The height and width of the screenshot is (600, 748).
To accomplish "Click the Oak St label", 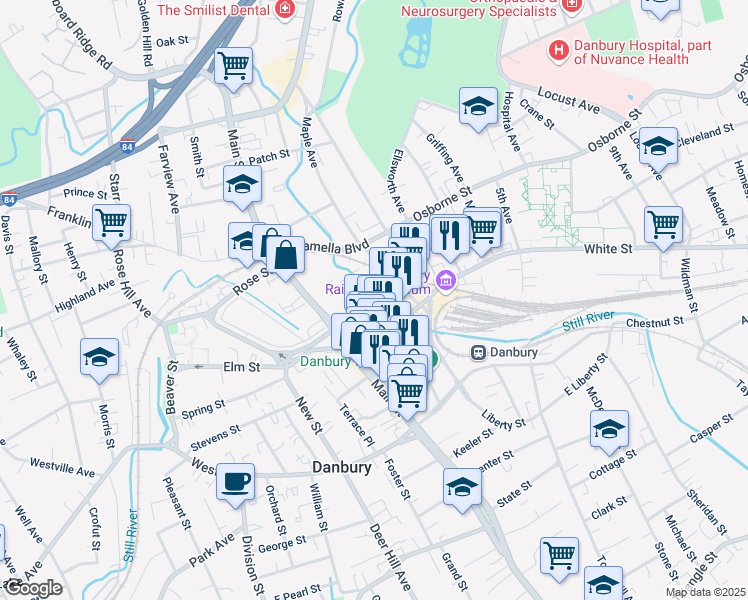I will click(172, 41).
